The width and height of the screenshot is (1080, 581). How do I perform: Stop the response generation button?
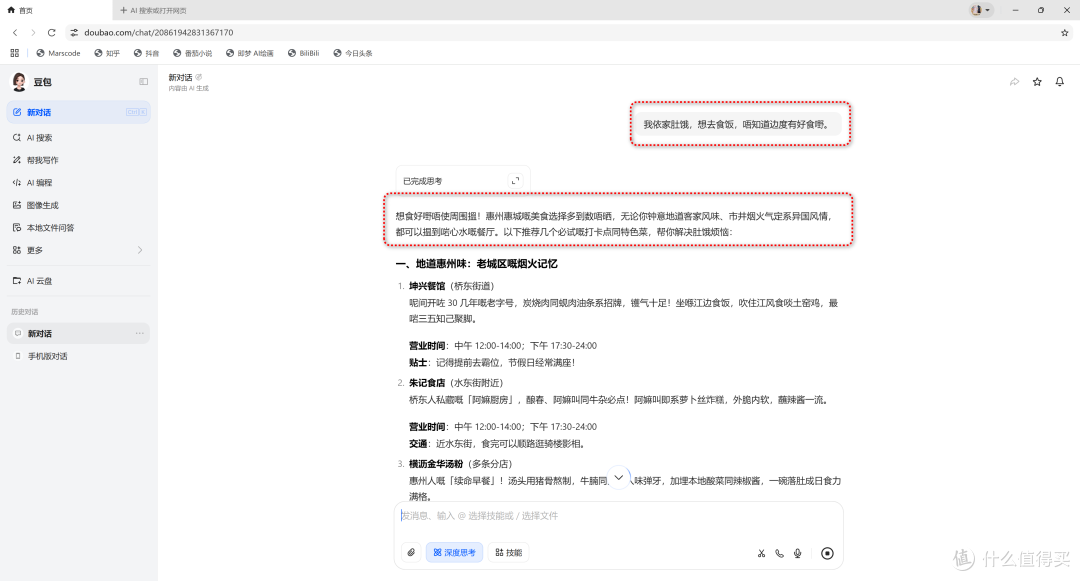coord(827,553)
